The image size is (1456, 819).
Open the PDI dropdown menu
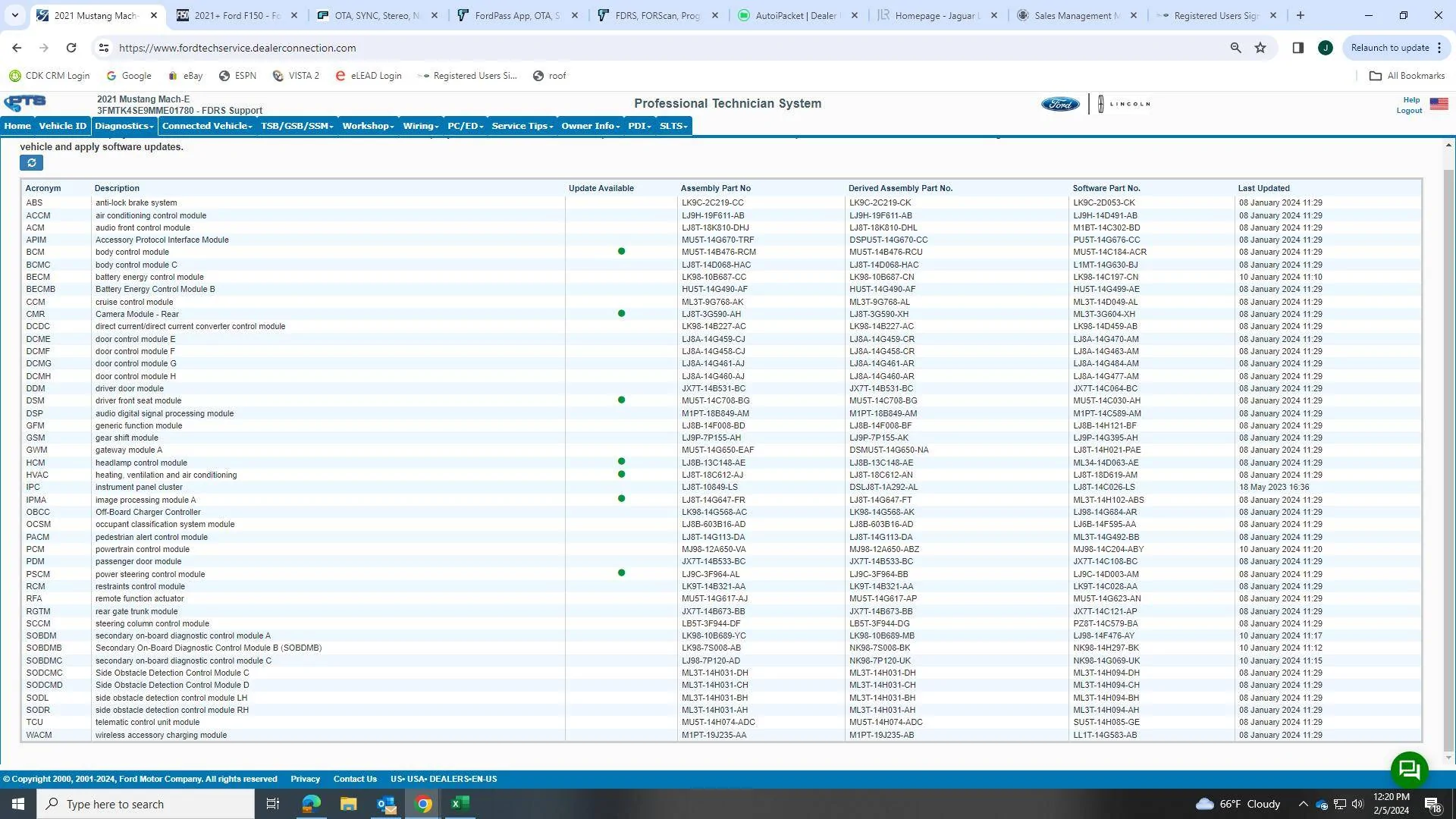coord(639,126)
